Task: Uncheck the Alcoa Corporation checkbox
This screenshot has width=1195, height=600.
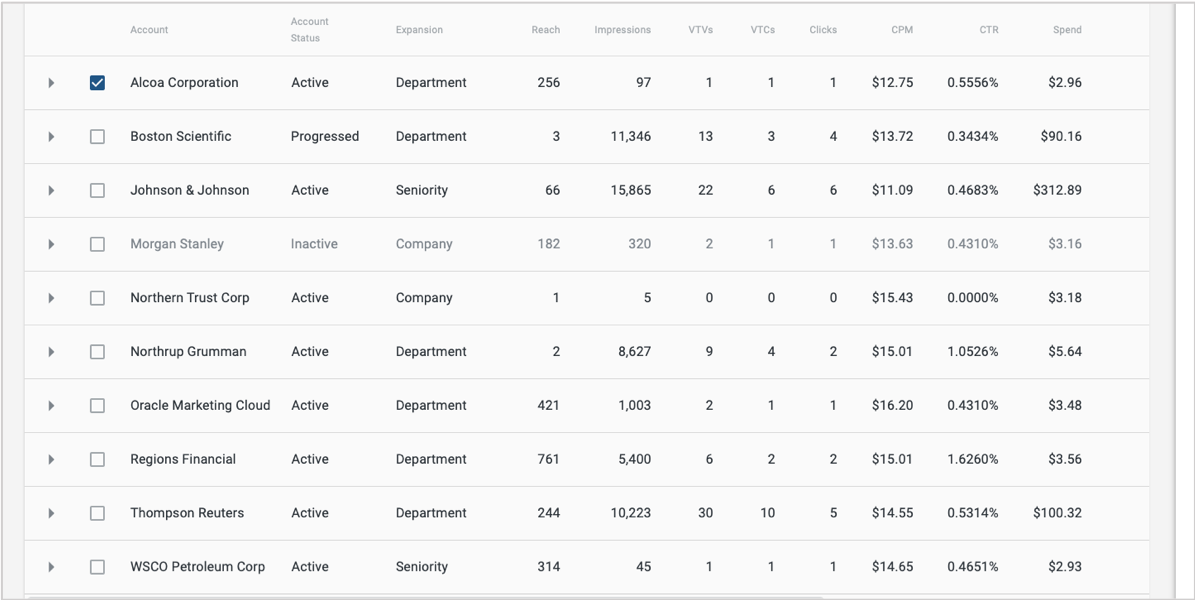Action: (97, 82)
